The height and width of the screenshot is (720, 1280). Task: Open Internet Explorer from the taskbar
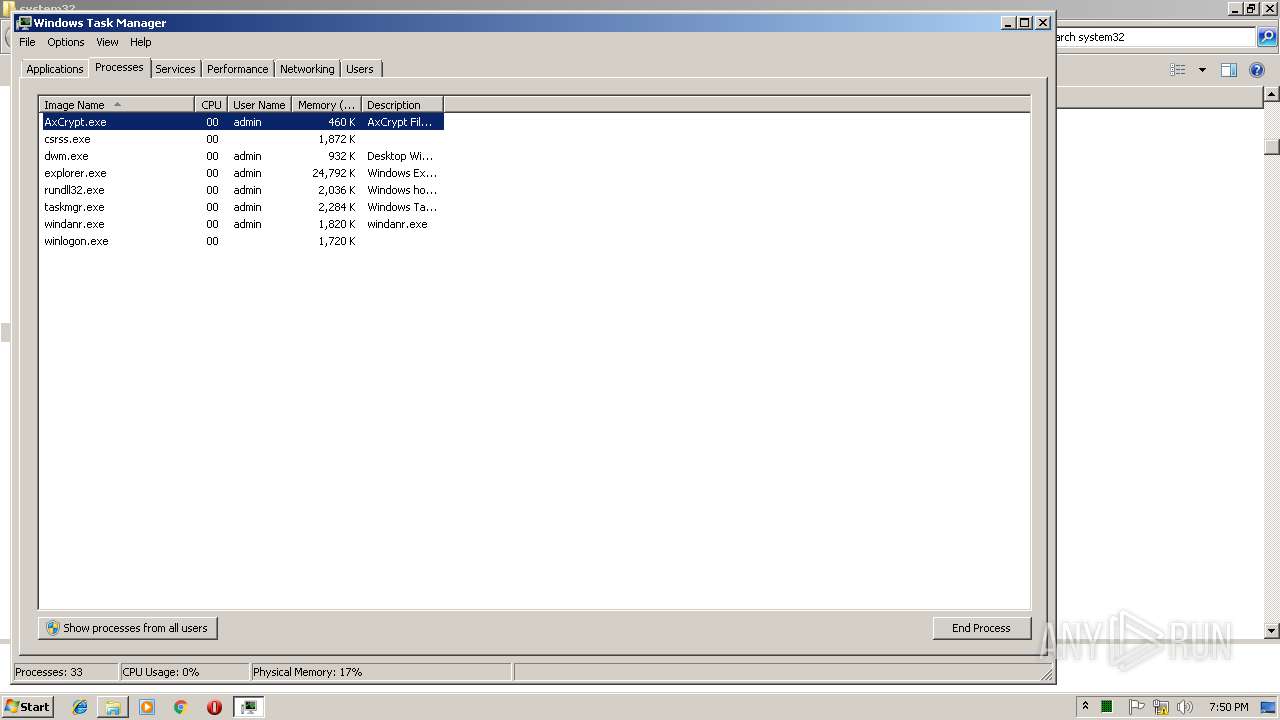tap(80, 707)
